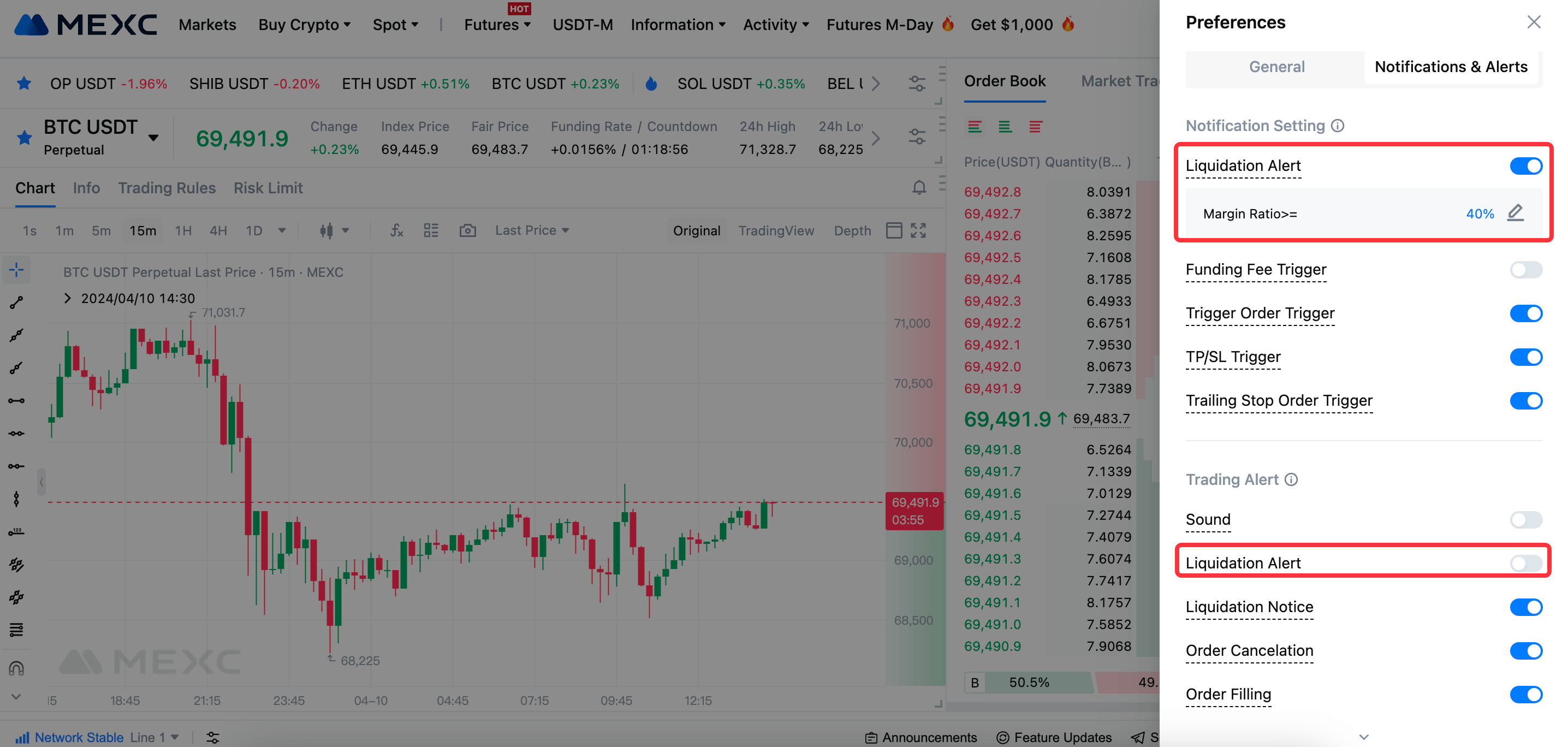Viewport: 1568px width, 747px height.
Task: Select the 1H timeframe button
Action: pyautogui.click(x=182, y=230)
